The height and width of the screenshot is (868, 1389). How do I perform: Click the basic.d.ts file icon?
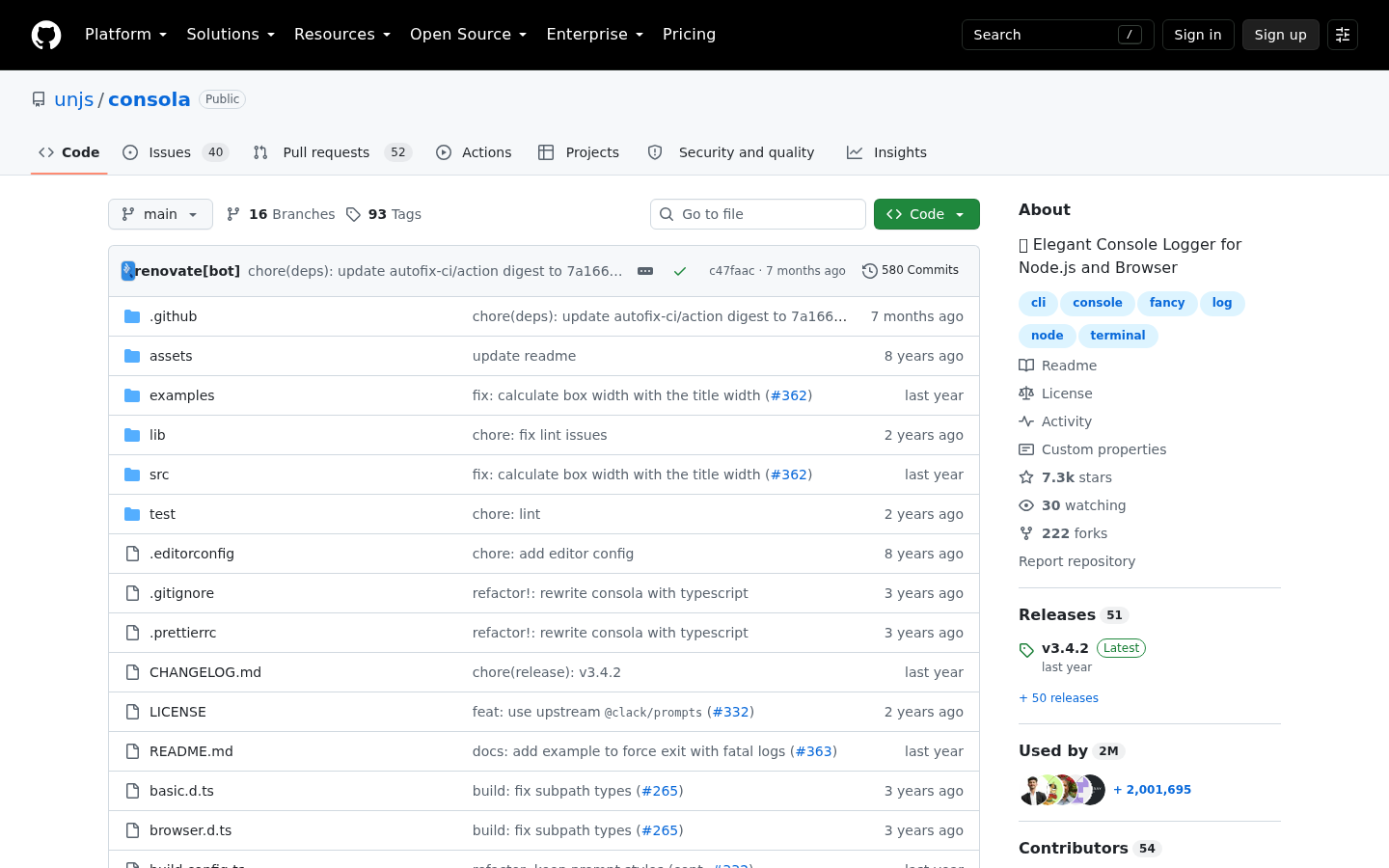[132, 791]
